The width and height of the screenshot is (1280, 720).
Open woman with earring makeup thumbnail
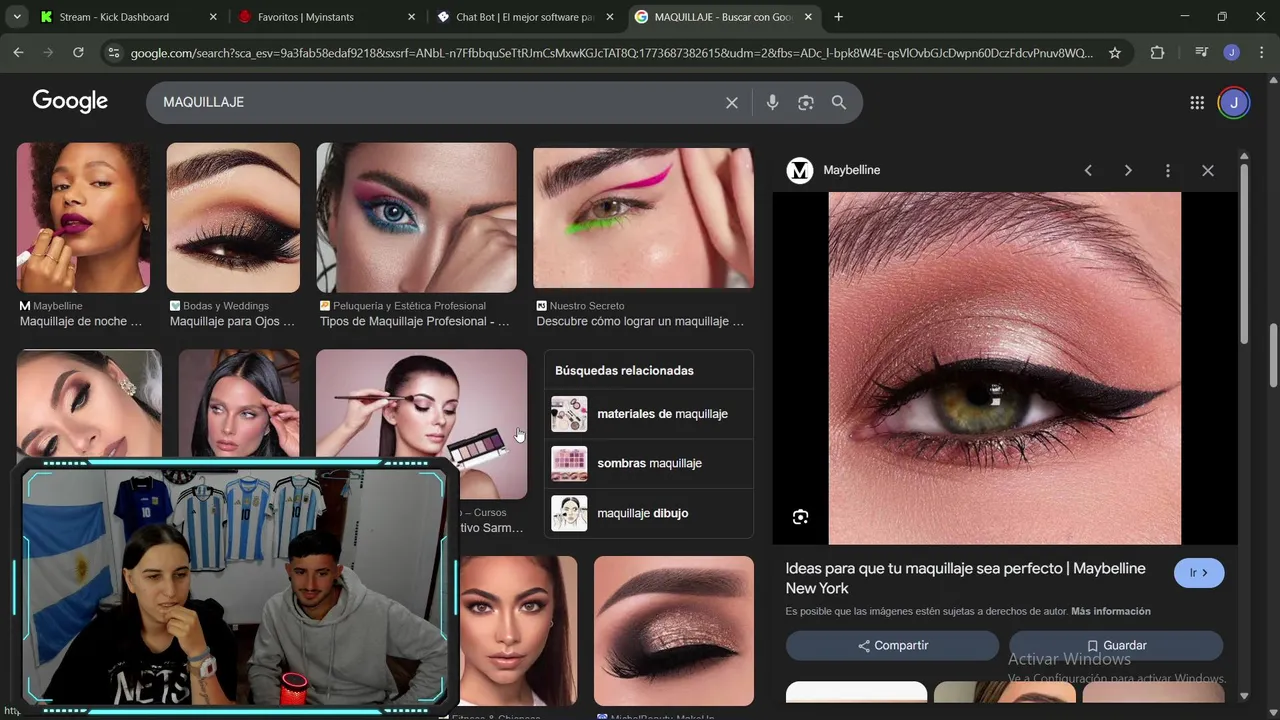tap(89, 405)
